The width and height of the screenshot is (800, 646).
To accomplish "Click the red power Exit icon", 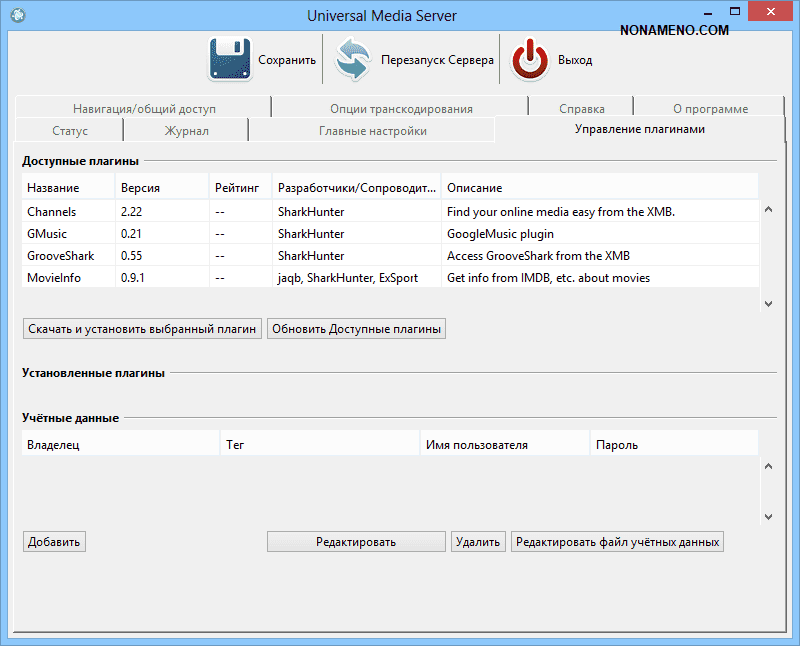I will pos(530,60).
